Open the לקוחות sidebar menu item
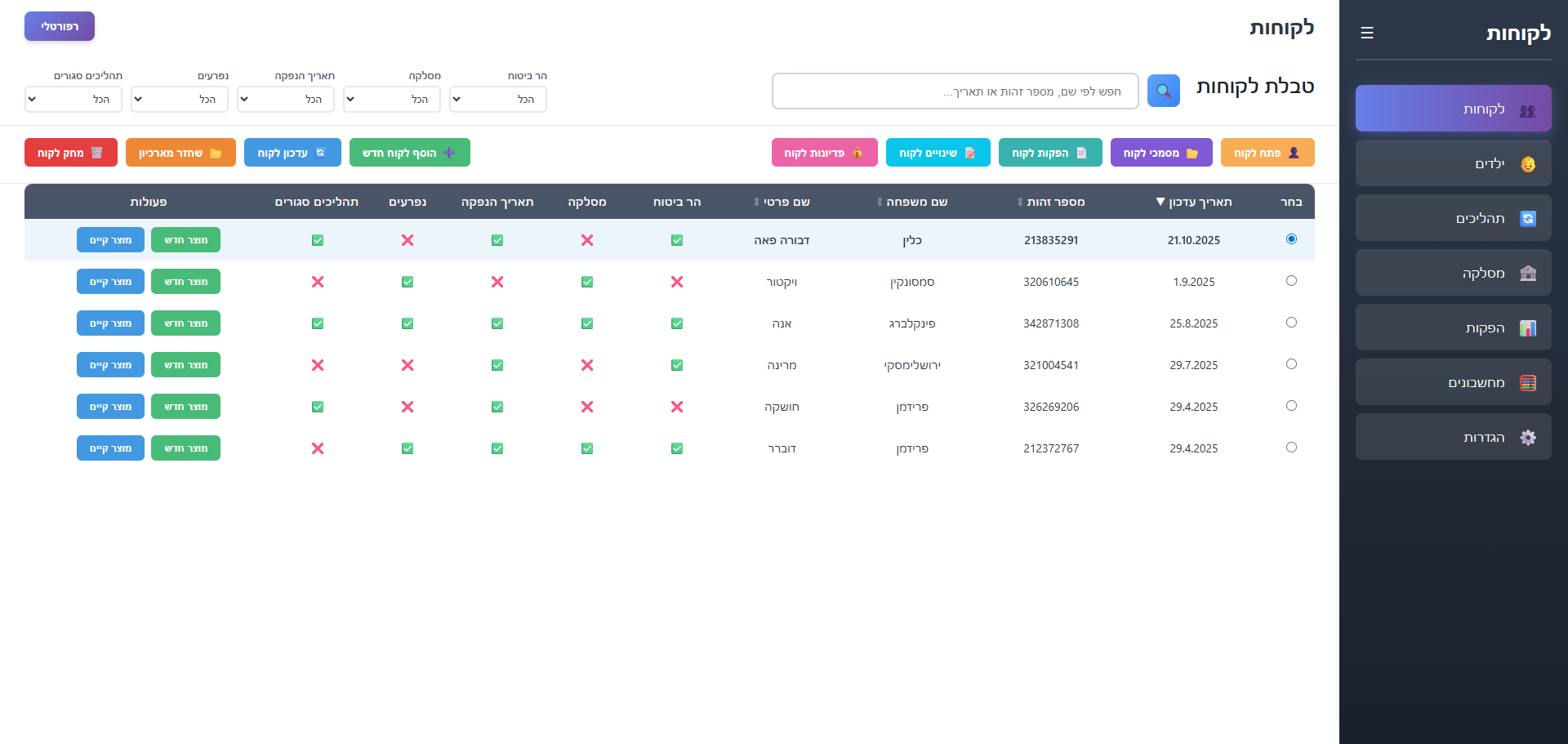The image size is (1568, 744). (1454, 109)
